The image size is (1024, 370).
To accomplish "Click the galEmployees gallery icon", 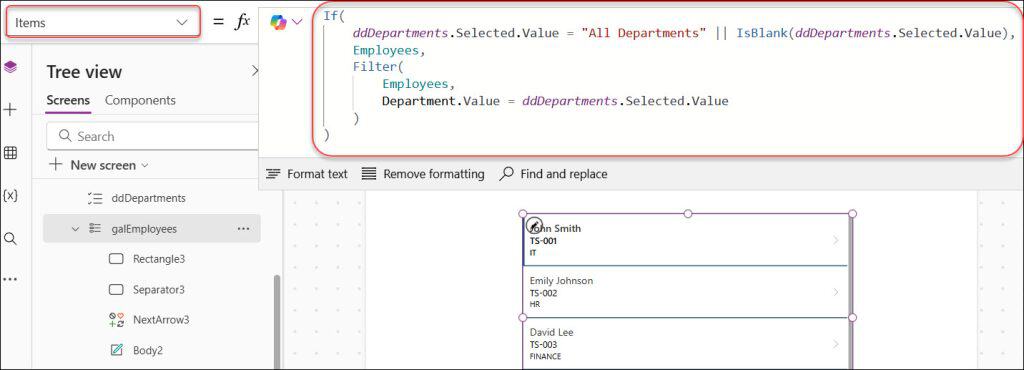I will tap(95, 229).
